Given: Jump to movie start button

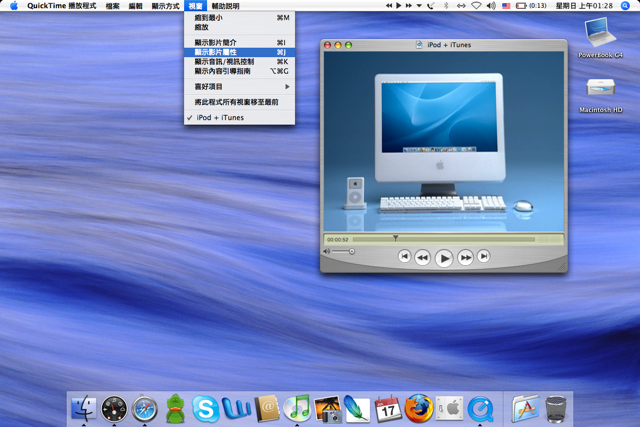Looking at the screenshot, I should tap(404, 256).
